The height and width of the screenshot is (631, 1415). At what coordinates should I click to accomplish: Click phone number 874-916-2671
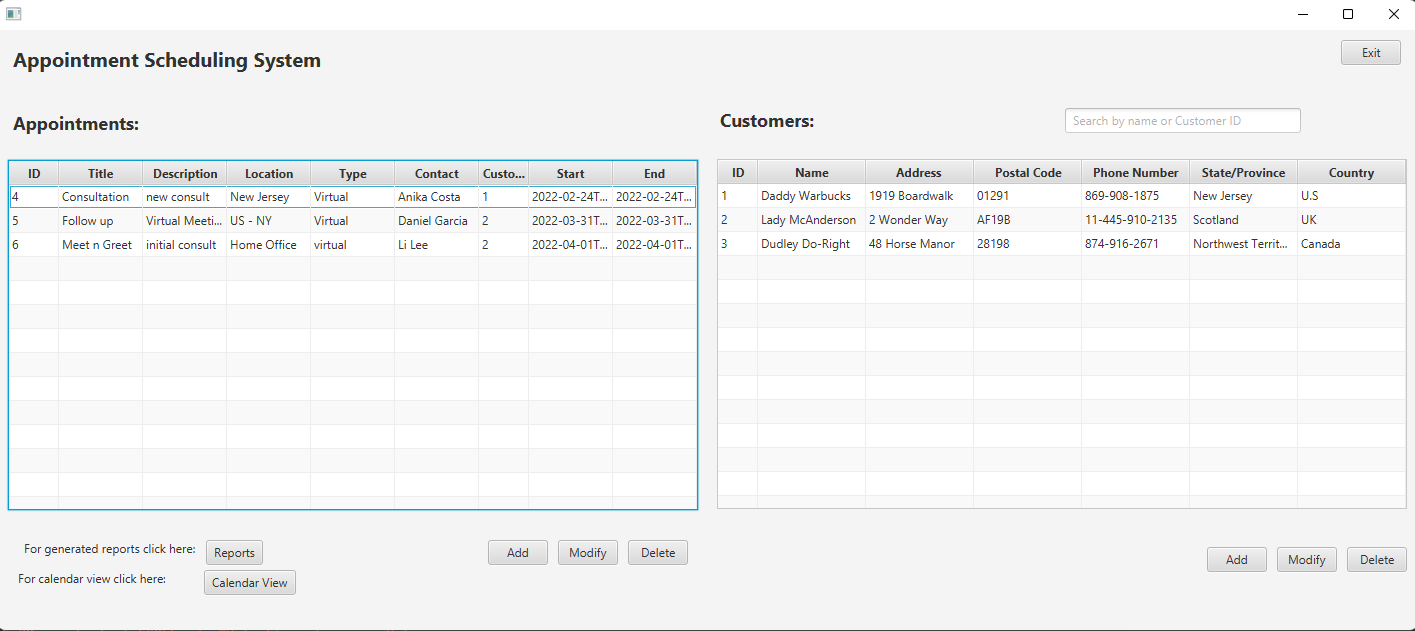1136,244
